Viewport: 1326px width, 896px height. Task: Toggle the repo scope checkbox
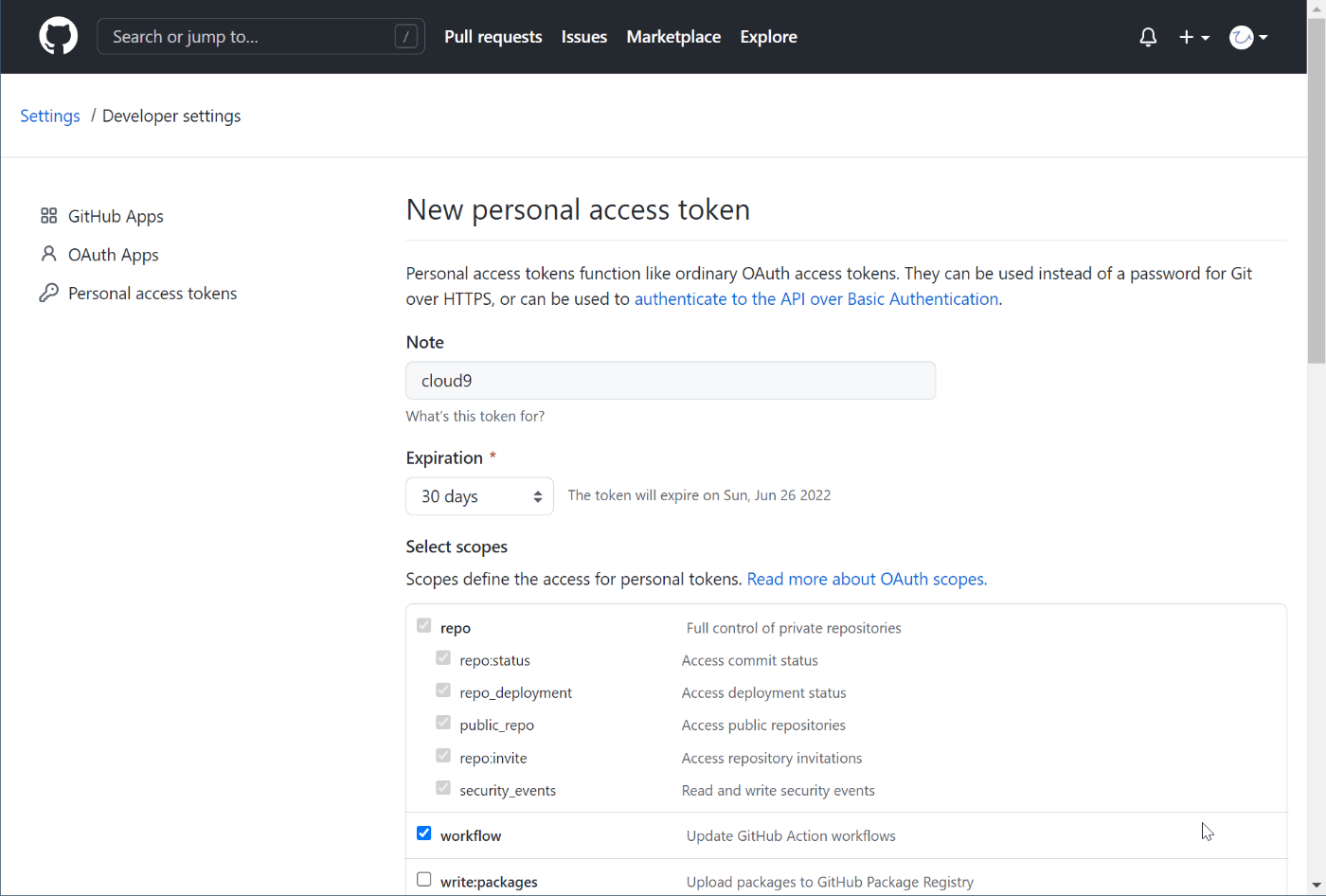pyautogui.click(x=423, y=625)
